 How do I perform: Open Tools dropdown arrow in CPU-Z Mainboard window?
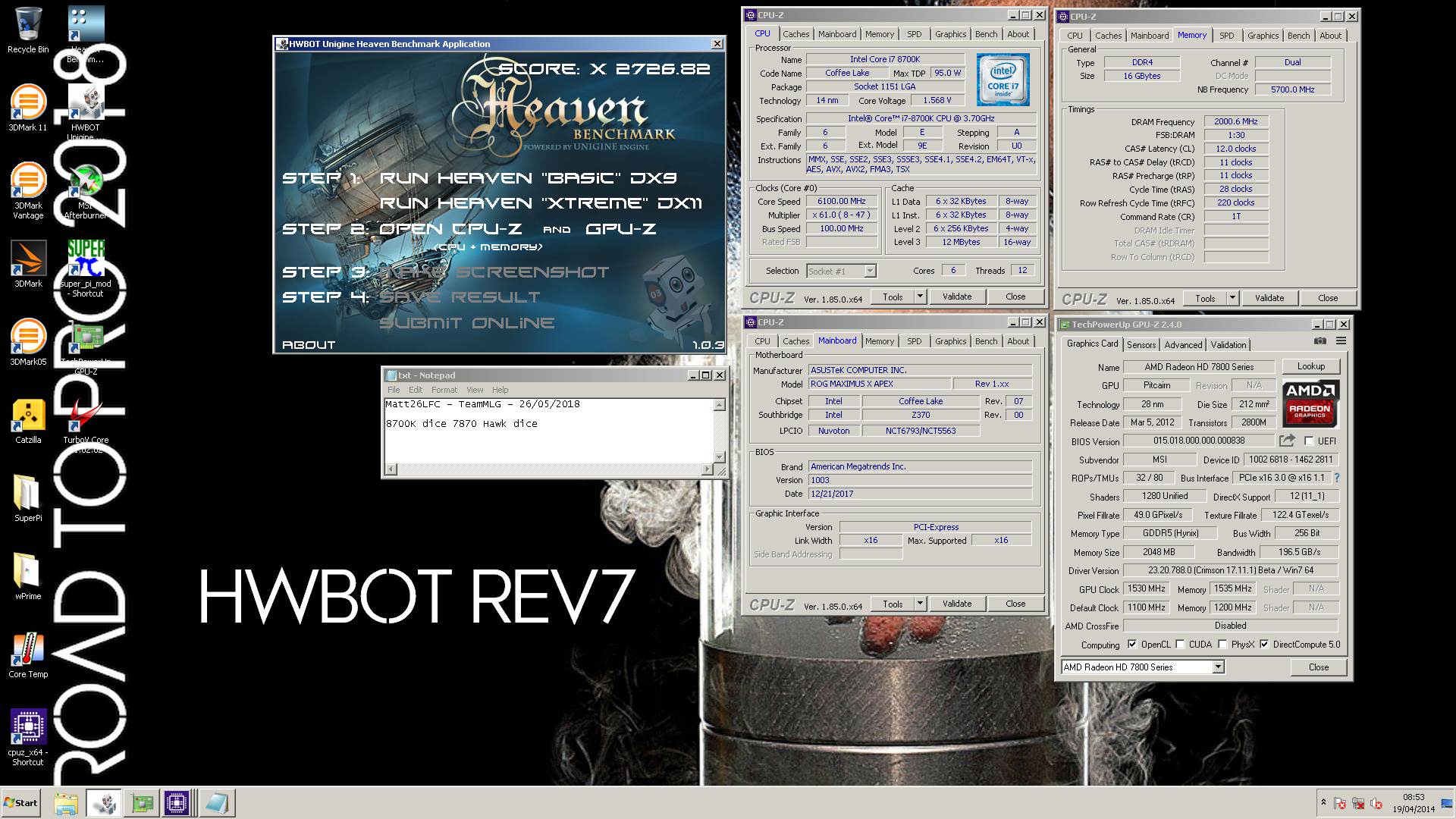click(x=920, y=604)
